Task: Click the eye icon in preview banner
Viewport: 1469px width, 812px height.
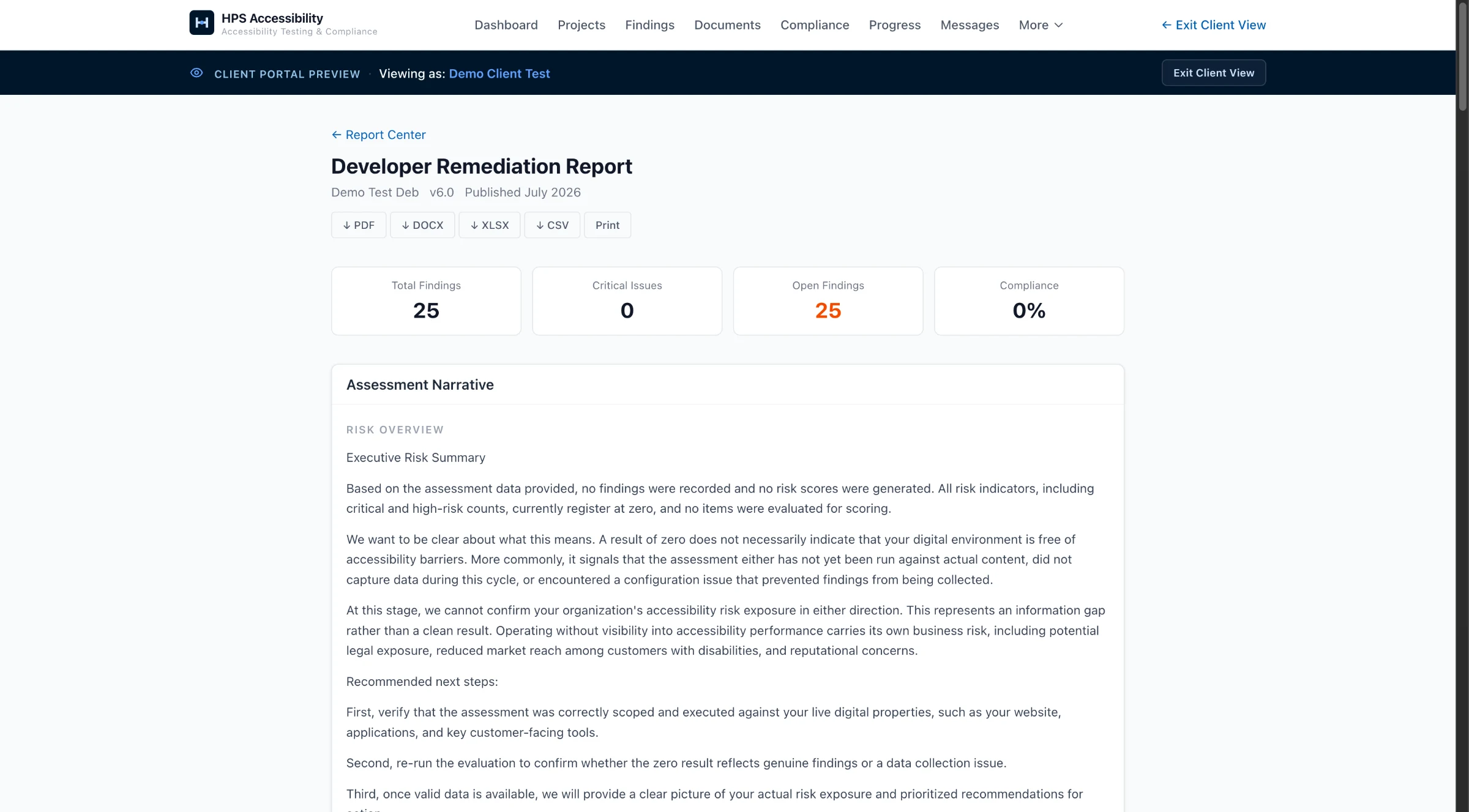Action: (x=196, y=73)
